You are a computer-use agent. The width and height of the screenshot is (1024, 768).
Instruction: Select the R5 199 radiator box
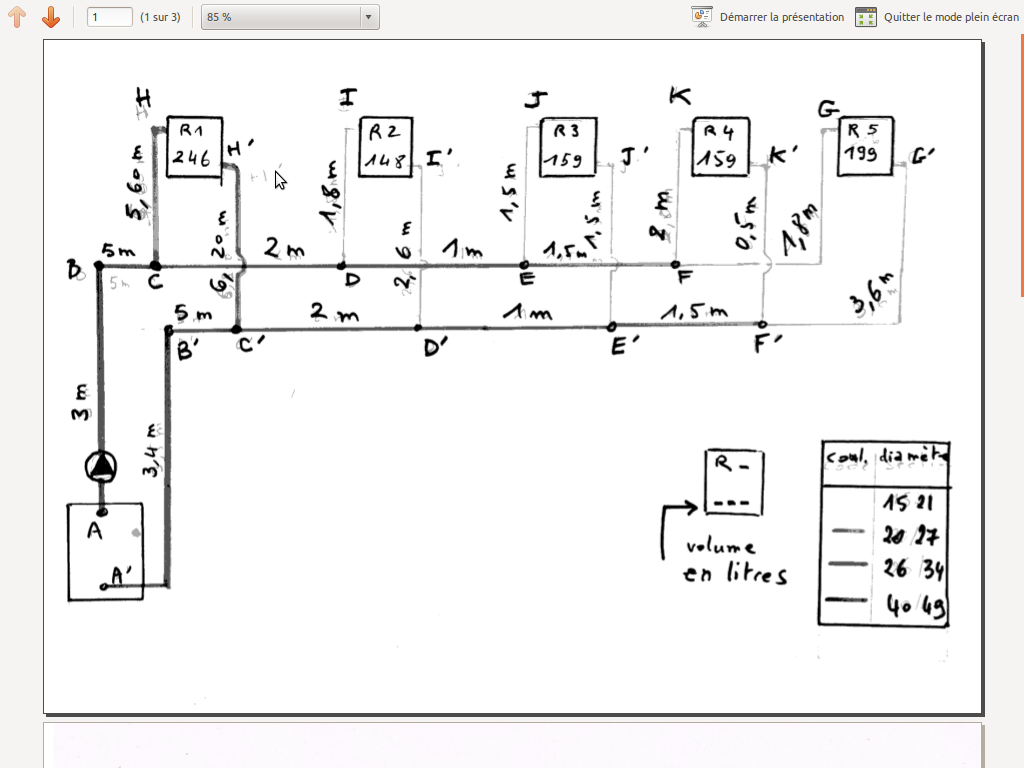pos(865,146)
